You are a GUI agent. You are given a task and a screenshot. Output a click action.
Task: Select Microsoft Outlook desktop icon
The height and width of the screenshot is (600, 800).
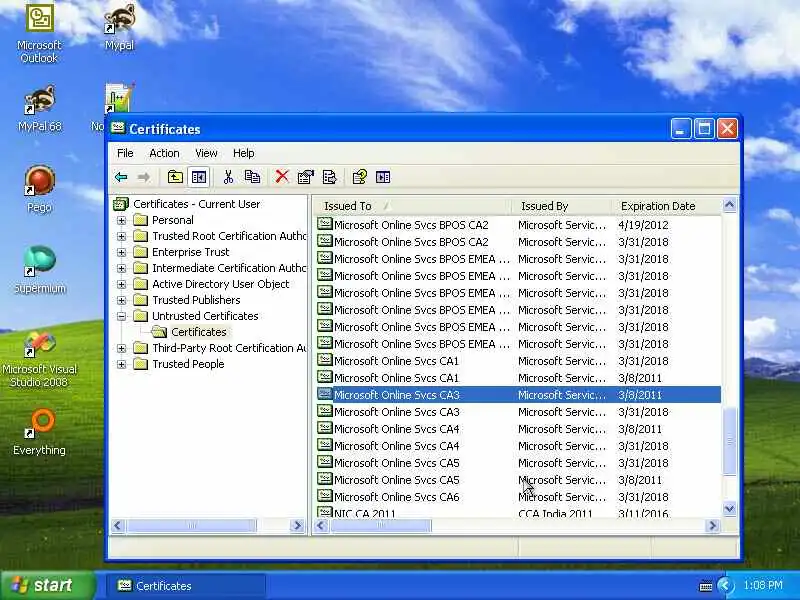click(x=39, y=33)
